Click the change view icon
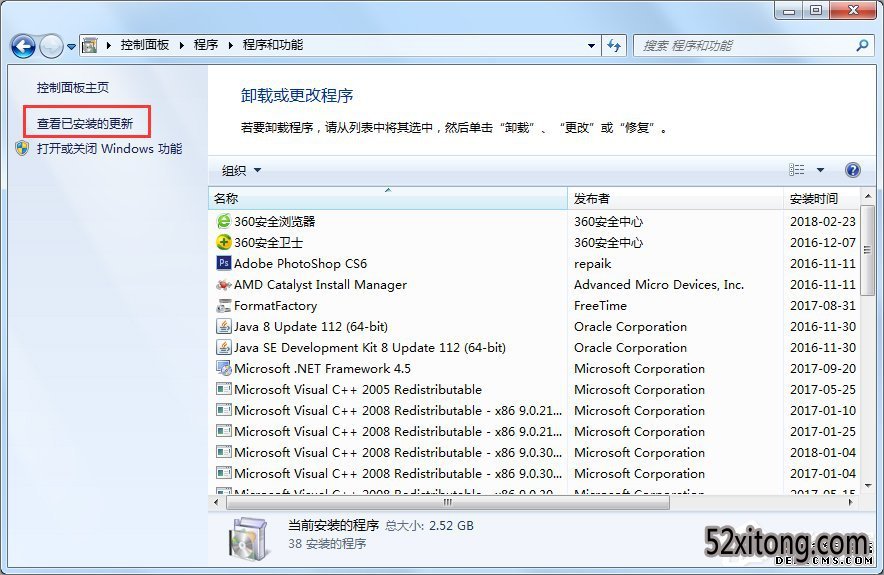The image size is (884, 575). (796, 170)
